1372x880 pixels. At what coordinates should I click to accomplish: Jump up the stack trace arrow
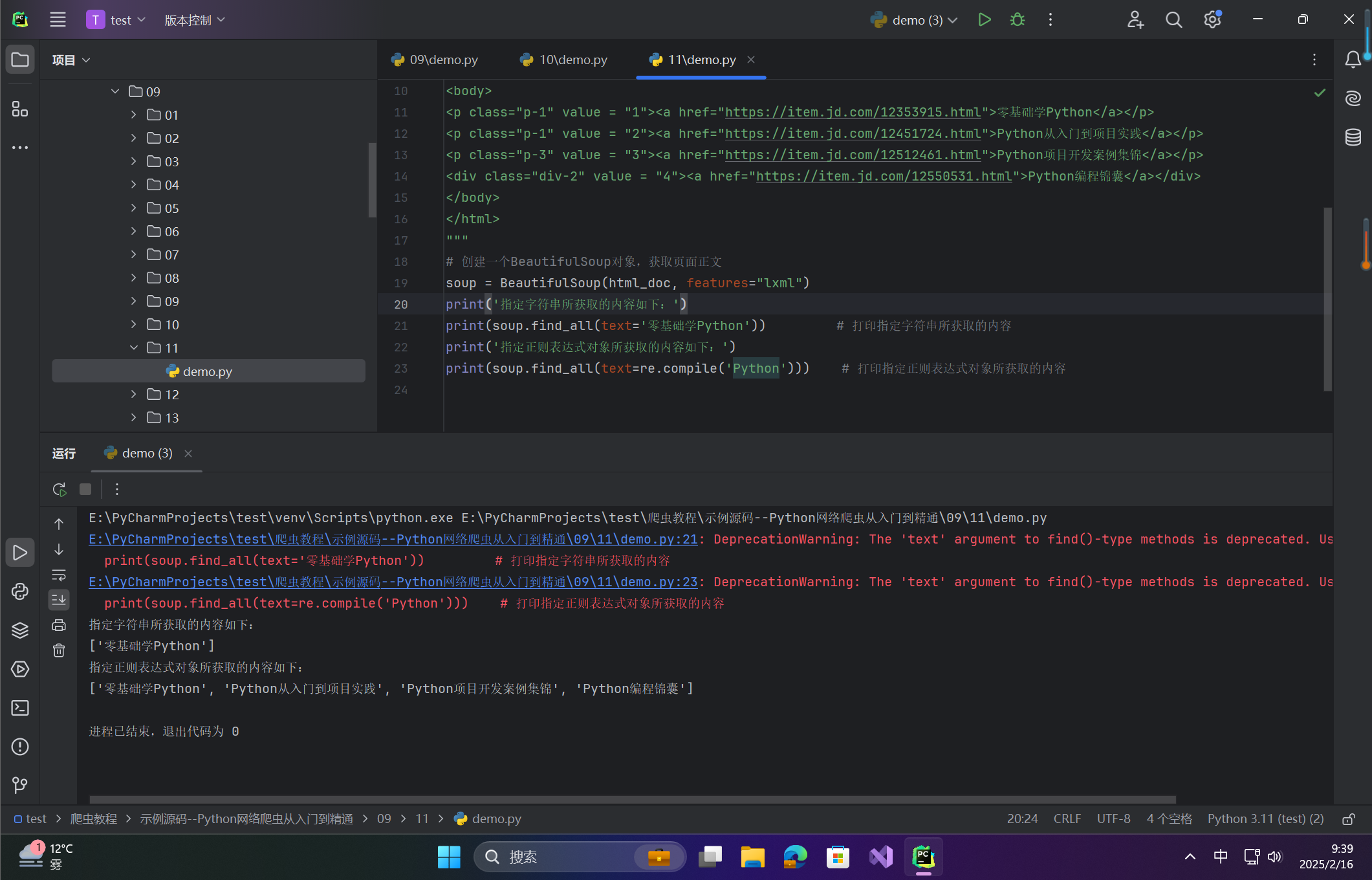click(59, 523)
